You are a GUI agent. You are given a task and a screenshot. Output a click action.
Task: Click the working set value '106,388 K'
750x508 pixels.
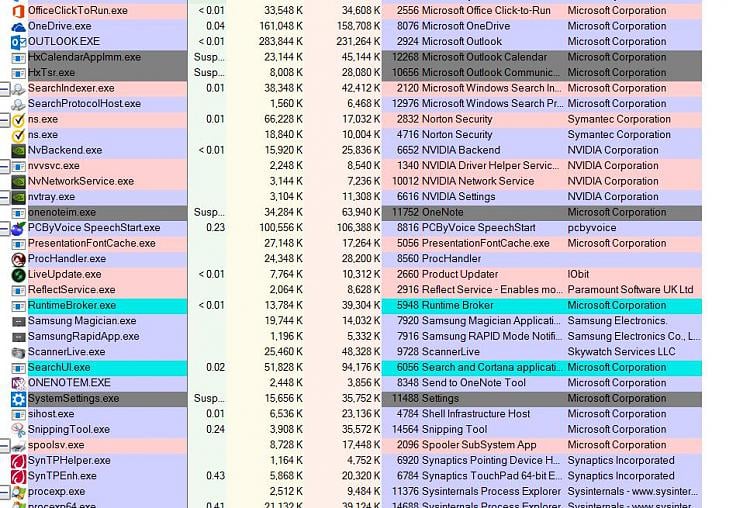[359, 228]
